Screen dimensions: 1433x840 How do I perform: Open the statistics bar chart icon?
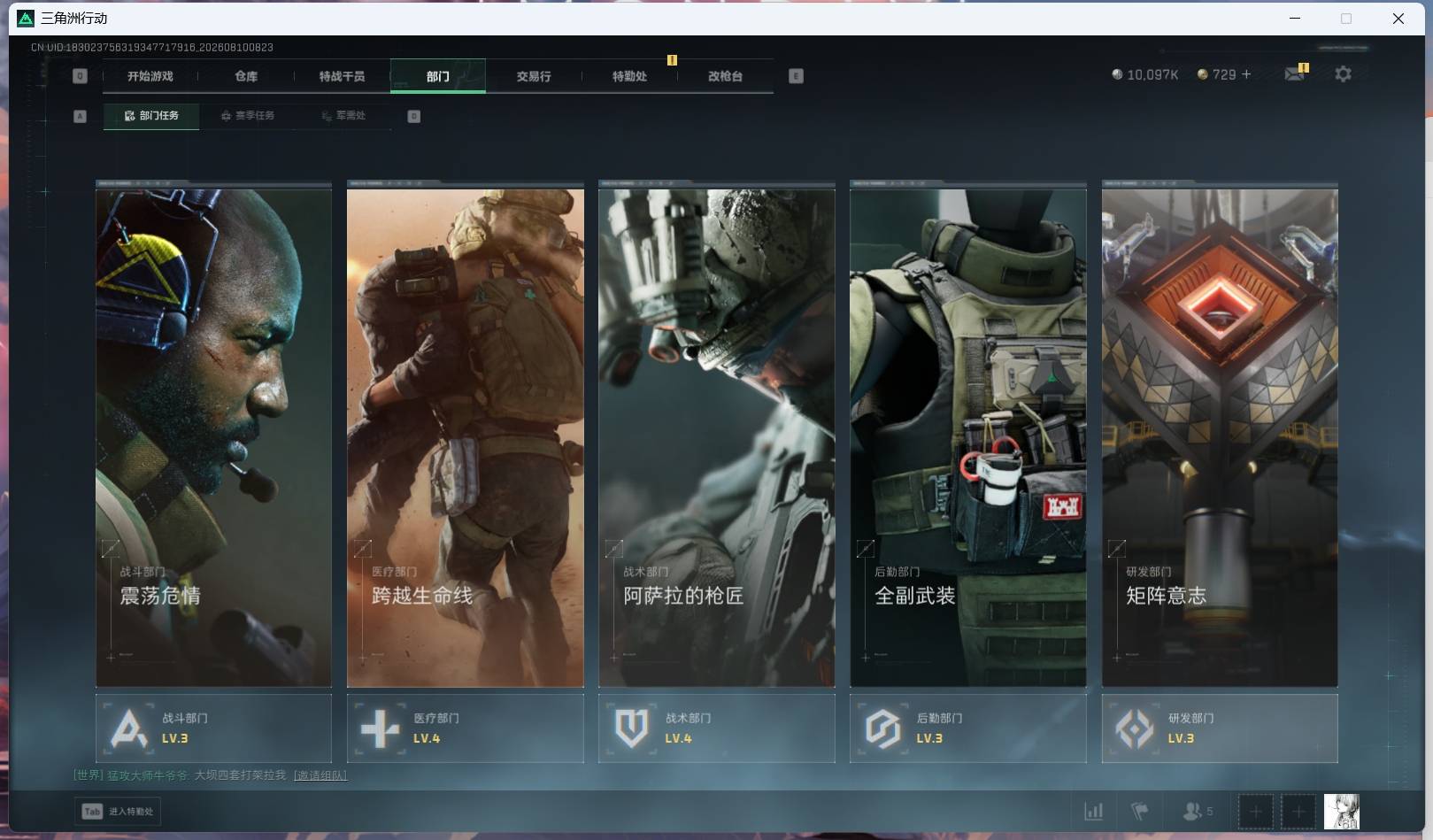1094,811
